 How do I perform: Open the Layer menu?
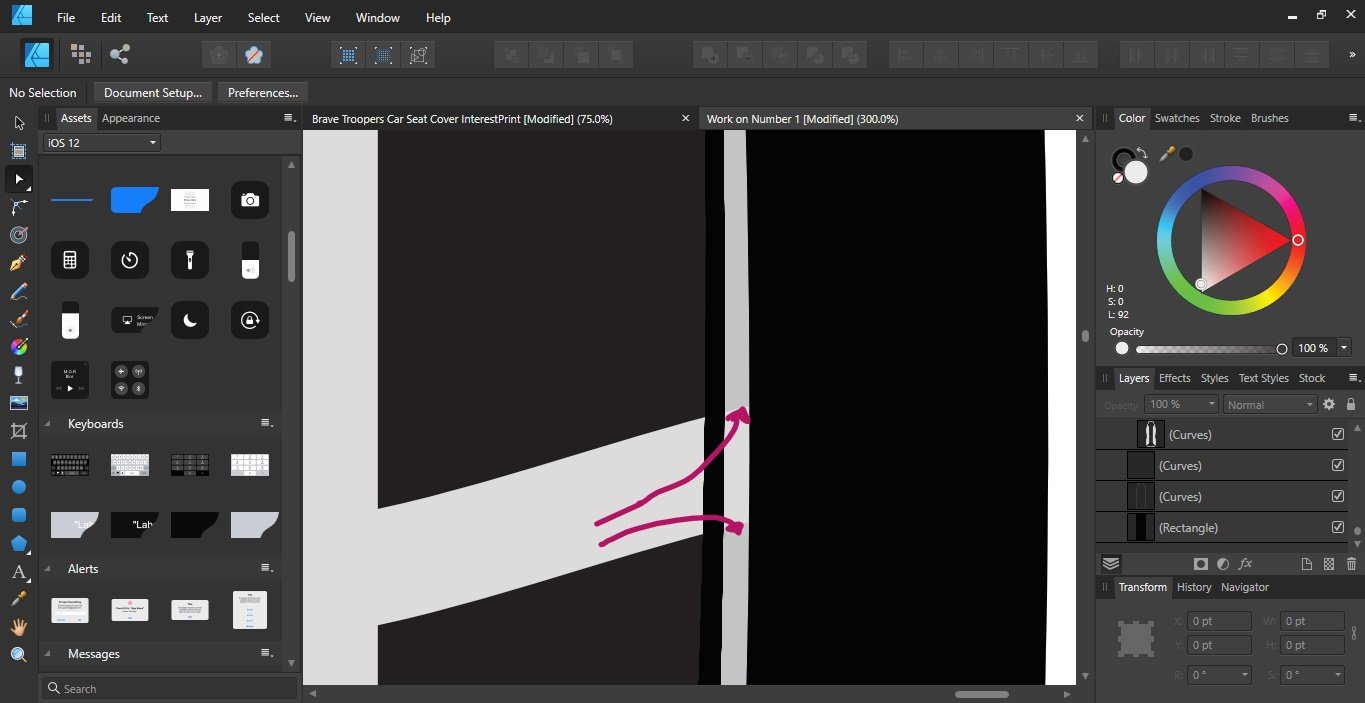point(208,18)
